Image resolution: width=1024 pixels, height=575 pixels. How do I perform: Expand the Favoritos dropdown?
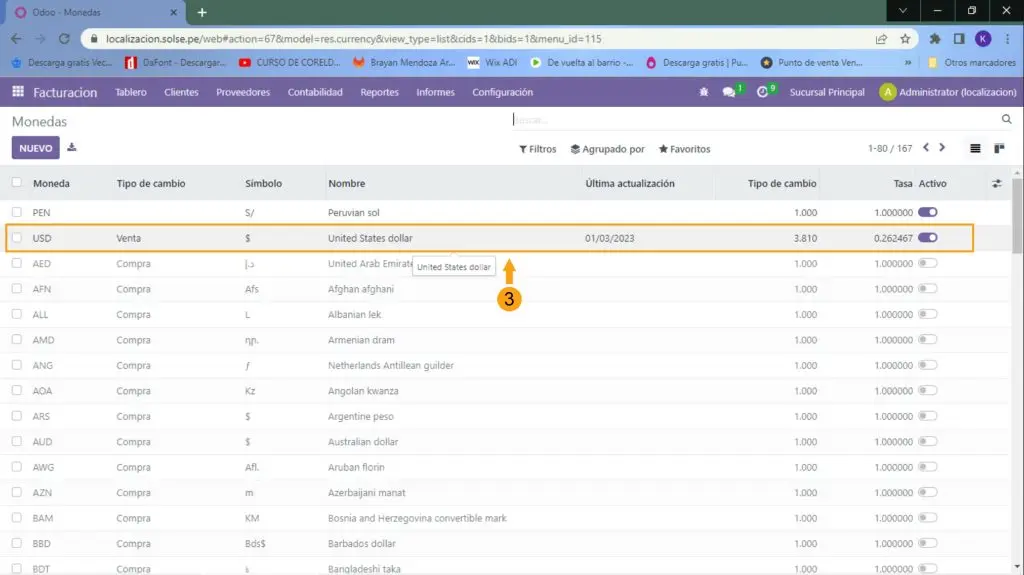684,149
